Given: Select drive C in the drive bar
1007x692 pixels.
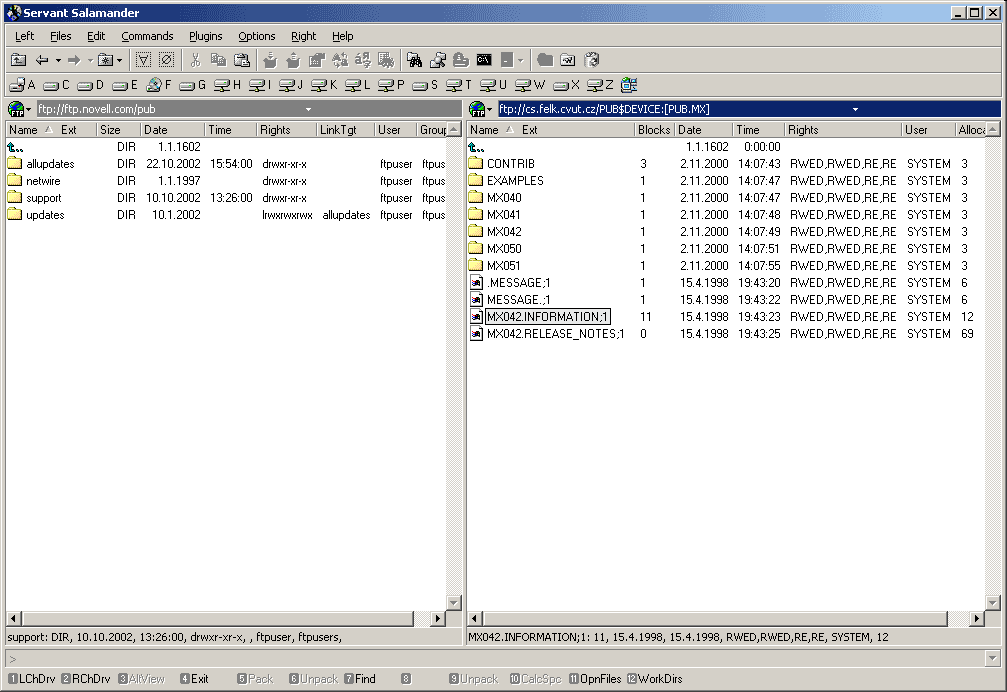Looking at the screenshot, I should tap(57, 85).
